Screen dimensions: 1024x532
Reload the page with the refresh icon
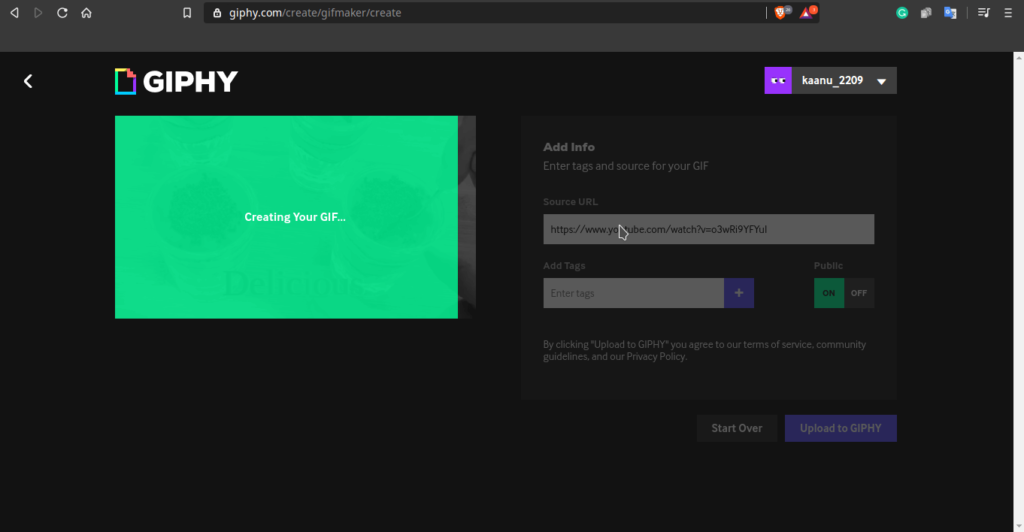click(62, 12)
